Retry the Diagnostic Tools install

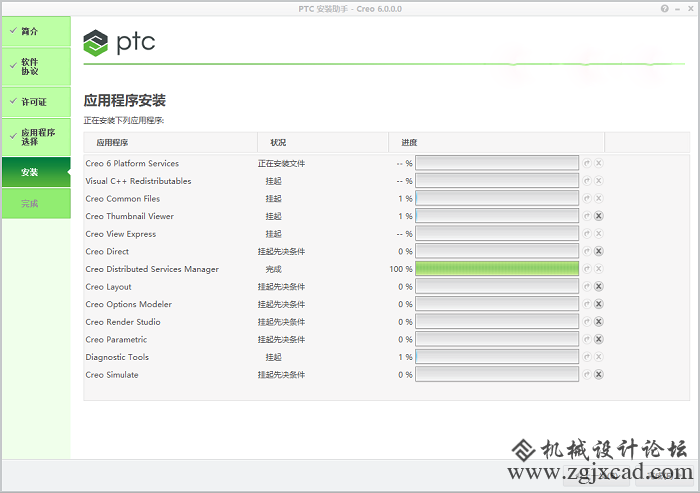587,357
